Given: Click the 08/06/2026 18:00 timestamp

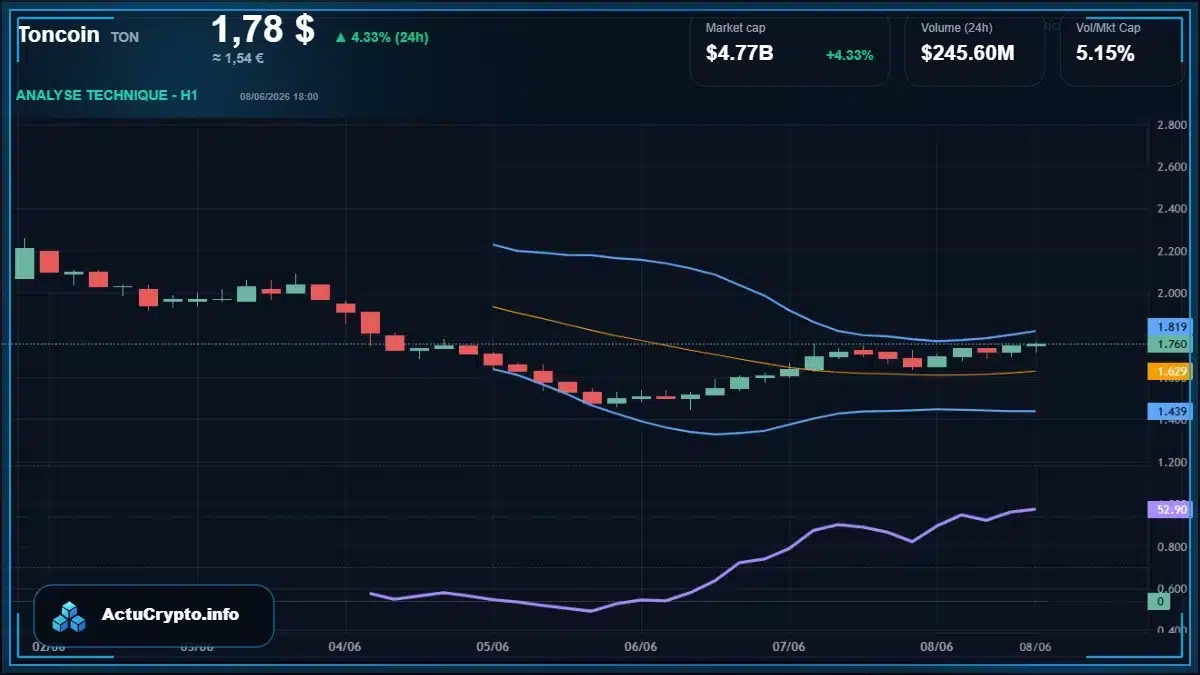Looking at the screenshot, I should click(279, 97).
